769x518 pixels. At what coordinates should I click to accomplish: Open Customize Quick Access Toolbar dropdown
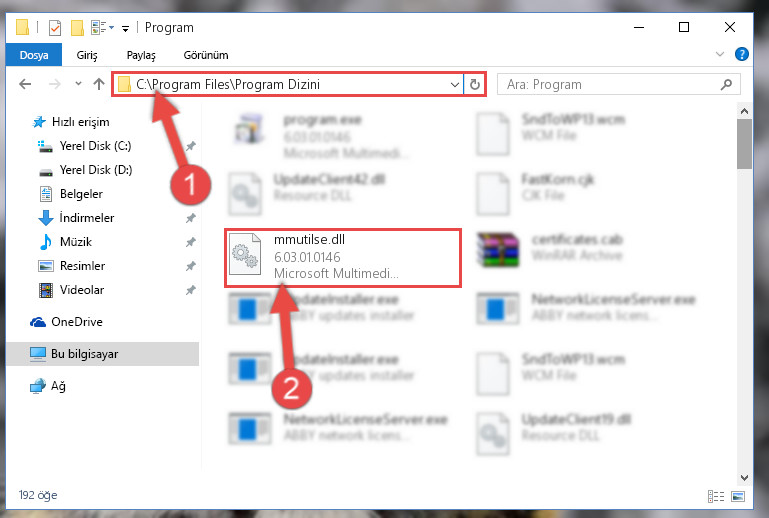click(x=126, y=28)
